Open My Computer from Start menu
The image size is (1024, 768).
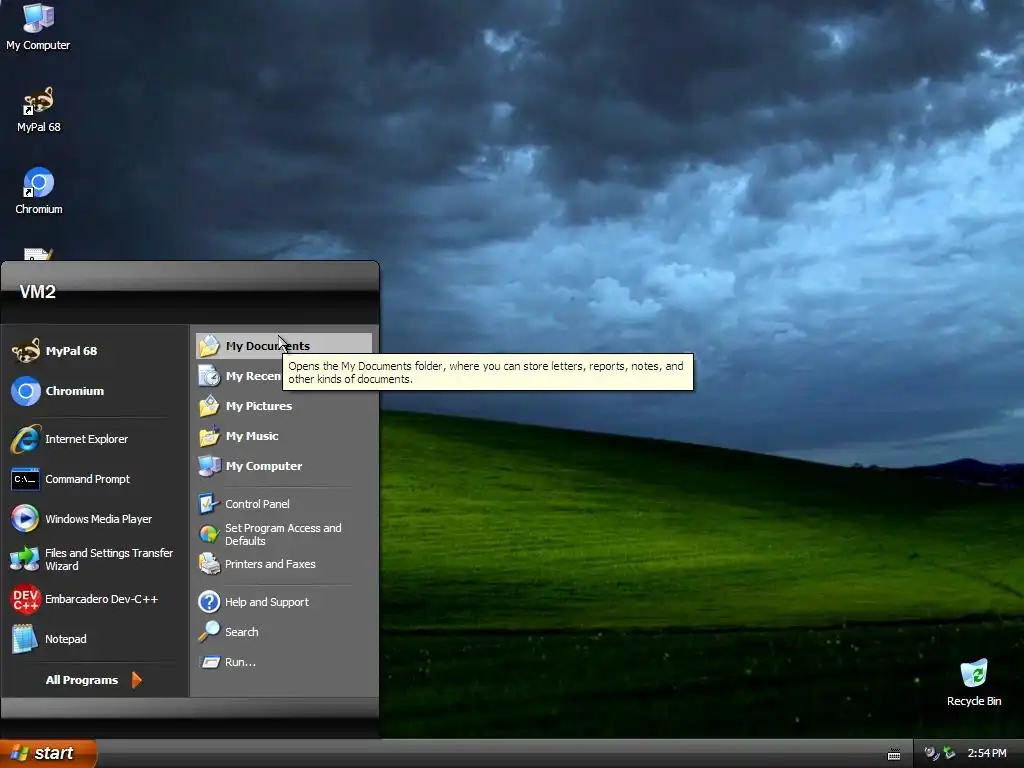coord(283,466)
